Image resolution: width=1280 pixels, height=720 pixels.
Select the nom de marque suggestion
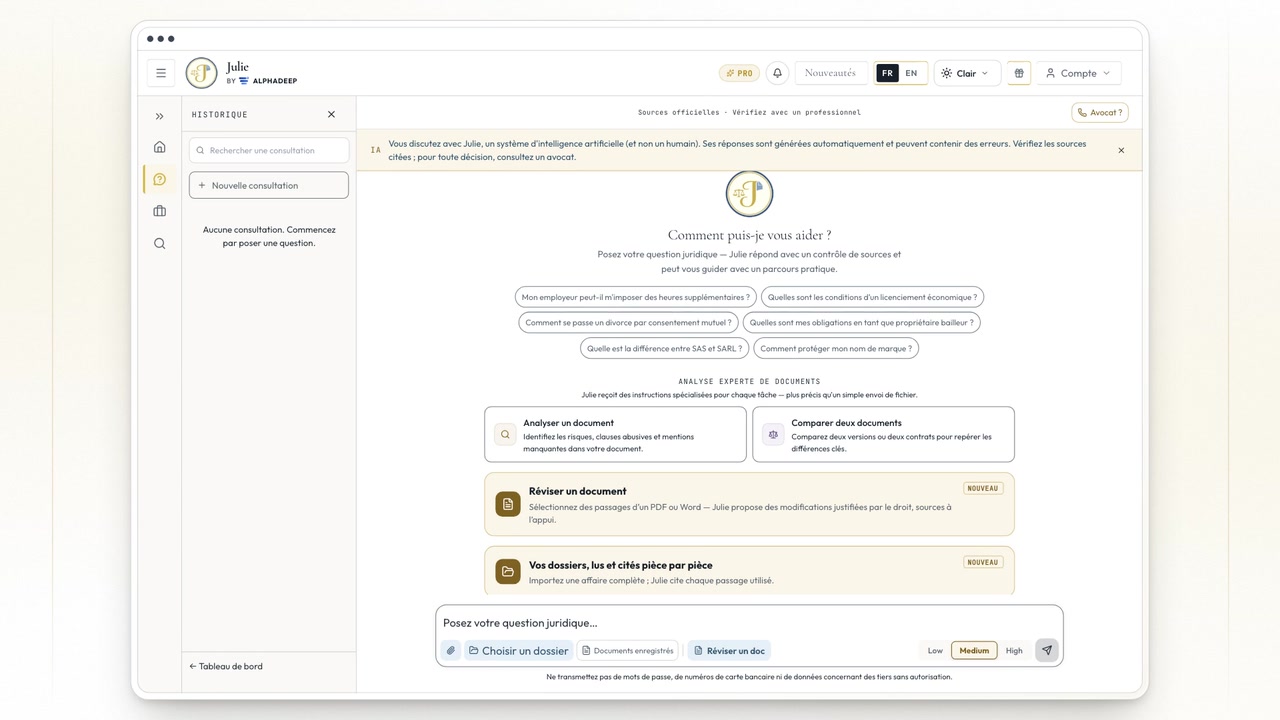click(836, 349)
